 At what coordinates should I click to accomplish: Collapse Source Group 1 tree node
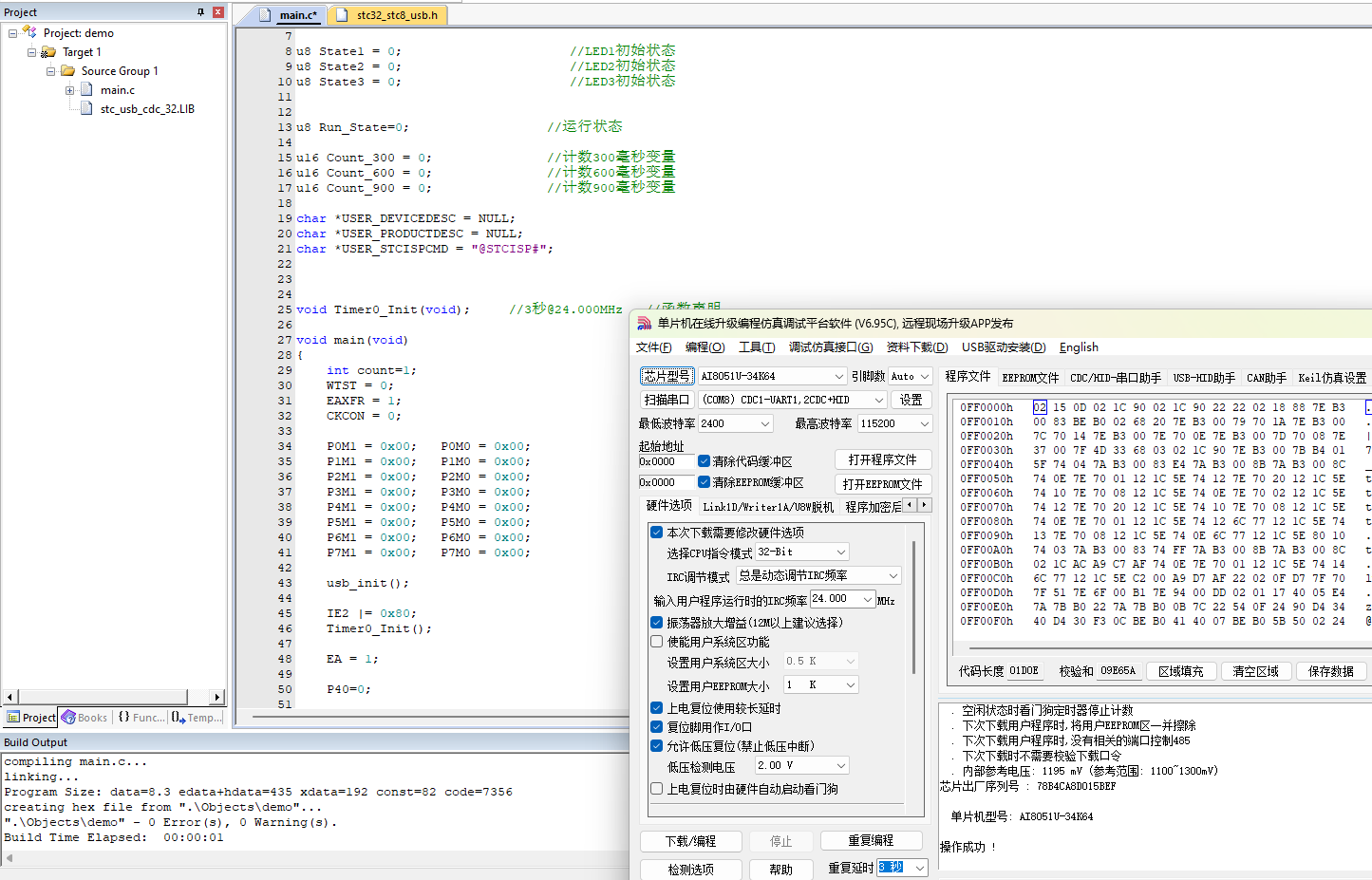click(x=50, y=71)
